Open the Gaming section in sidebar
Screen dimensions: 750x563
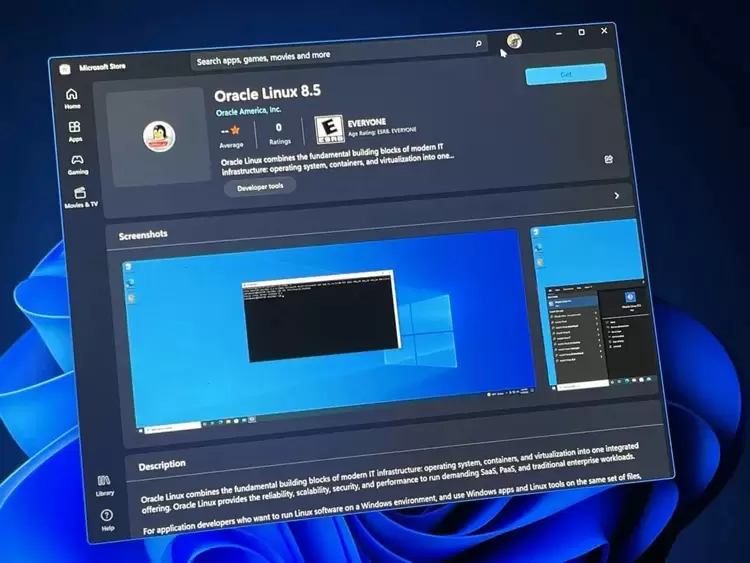coord(78,164)
